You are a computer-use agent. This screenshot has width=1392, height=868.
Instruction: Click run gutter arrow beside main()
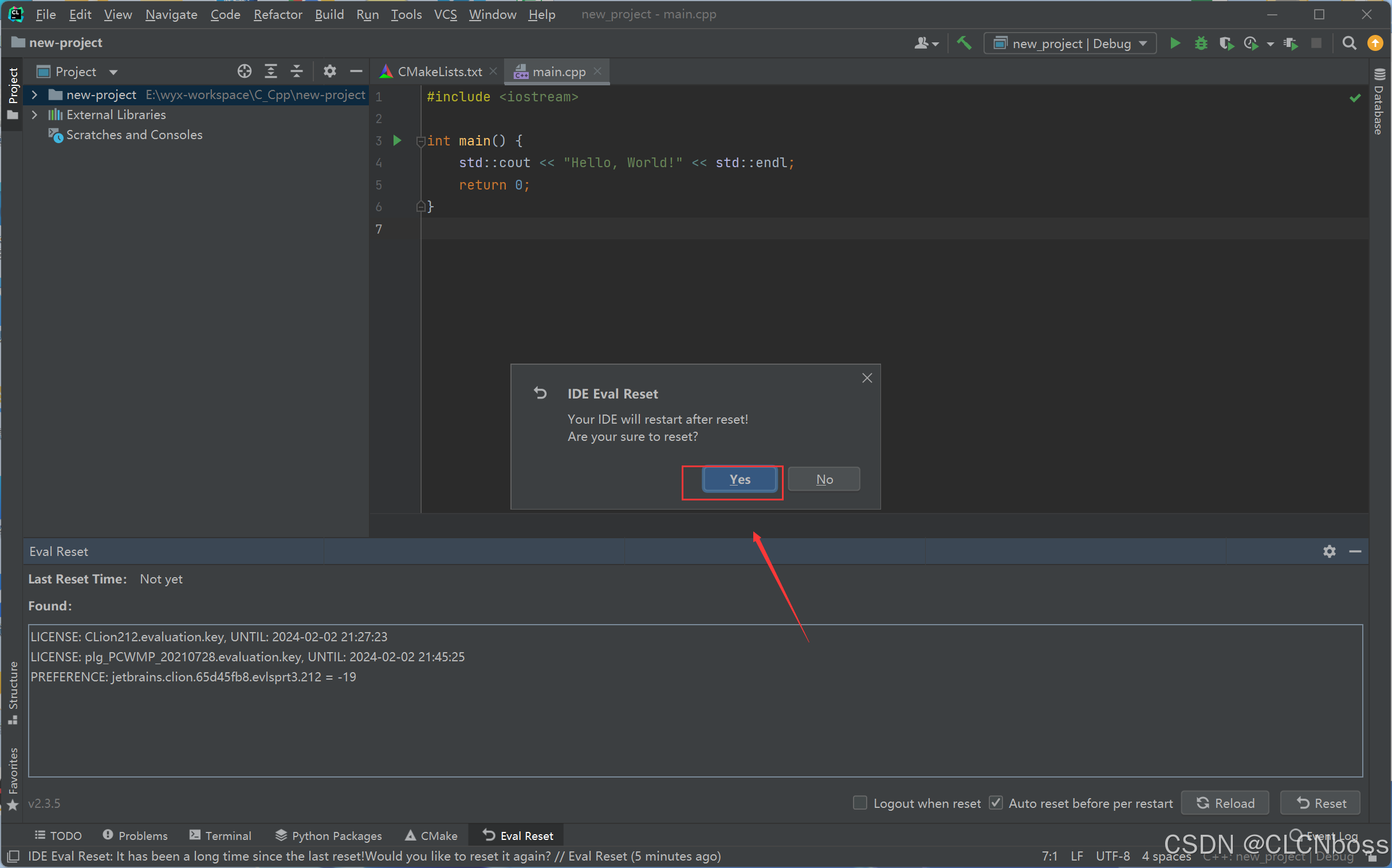tap(397, 140)
